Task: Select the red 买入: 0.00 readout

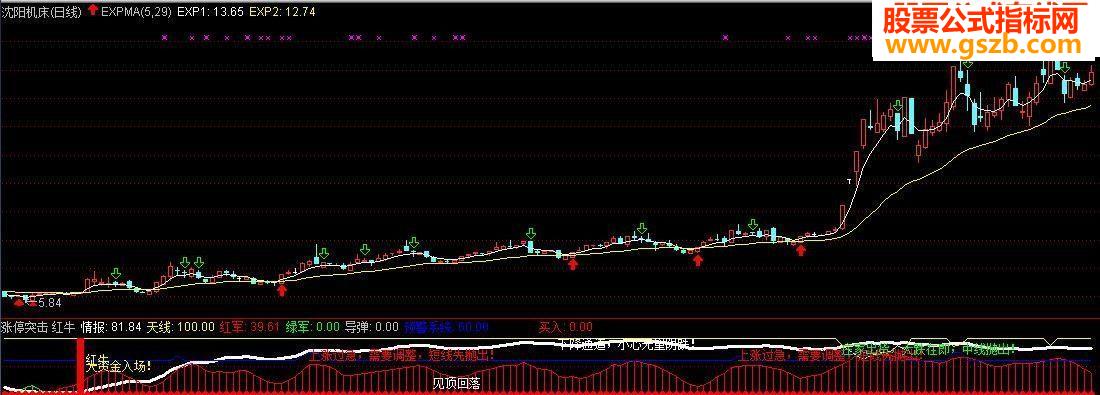Action: point(565,326)
